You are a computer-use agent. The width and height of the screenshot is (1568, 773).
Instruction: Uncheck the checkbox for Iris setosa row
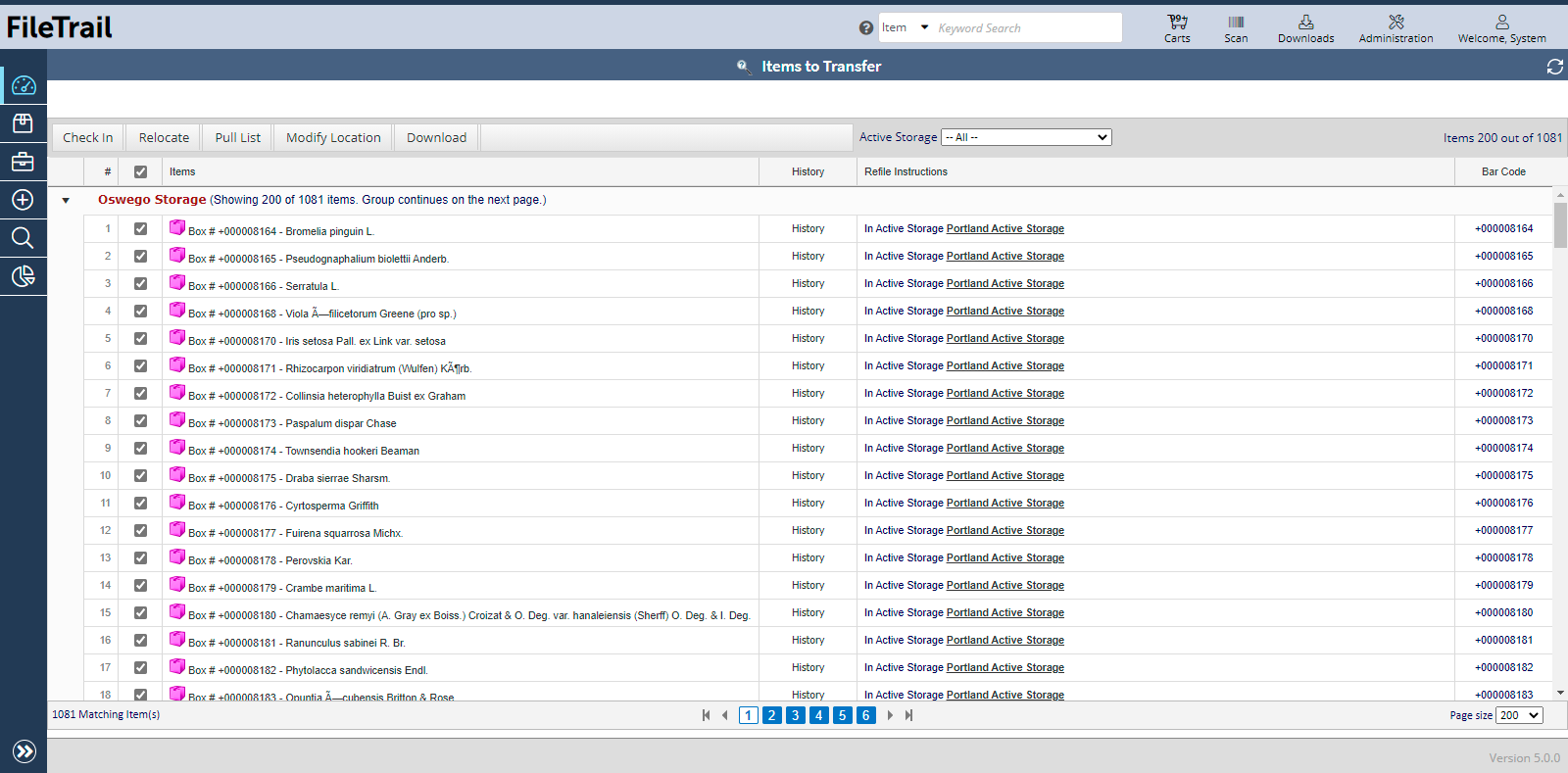(140, 338)
